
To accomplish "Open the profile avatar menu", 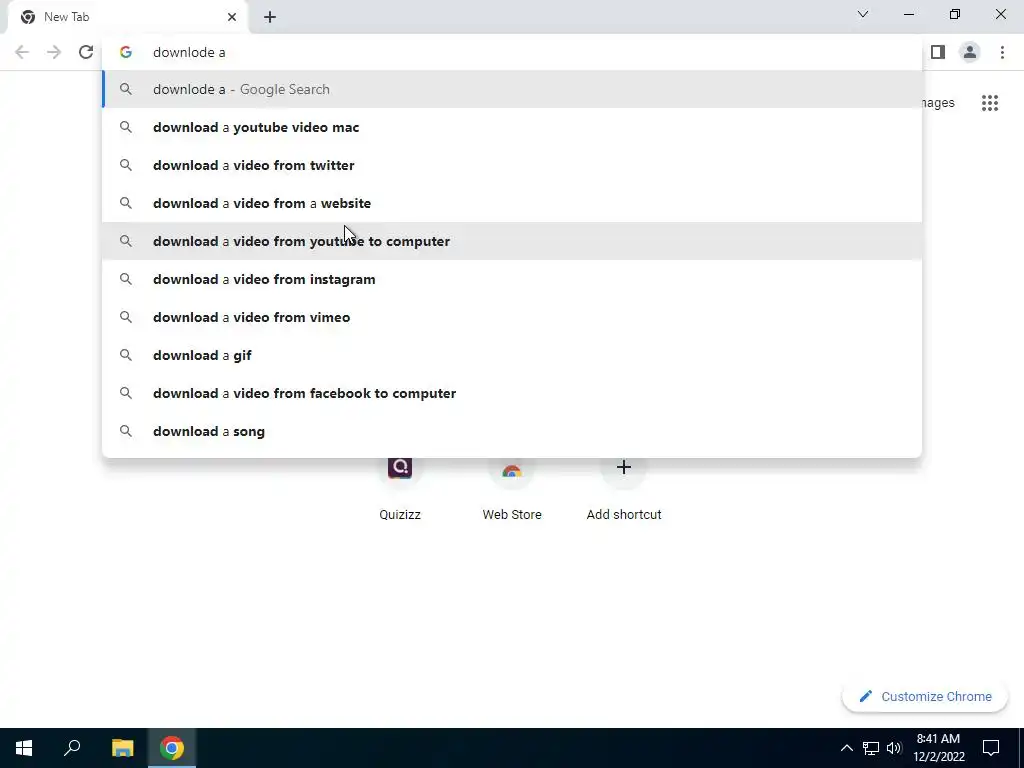I will (970, 52).
